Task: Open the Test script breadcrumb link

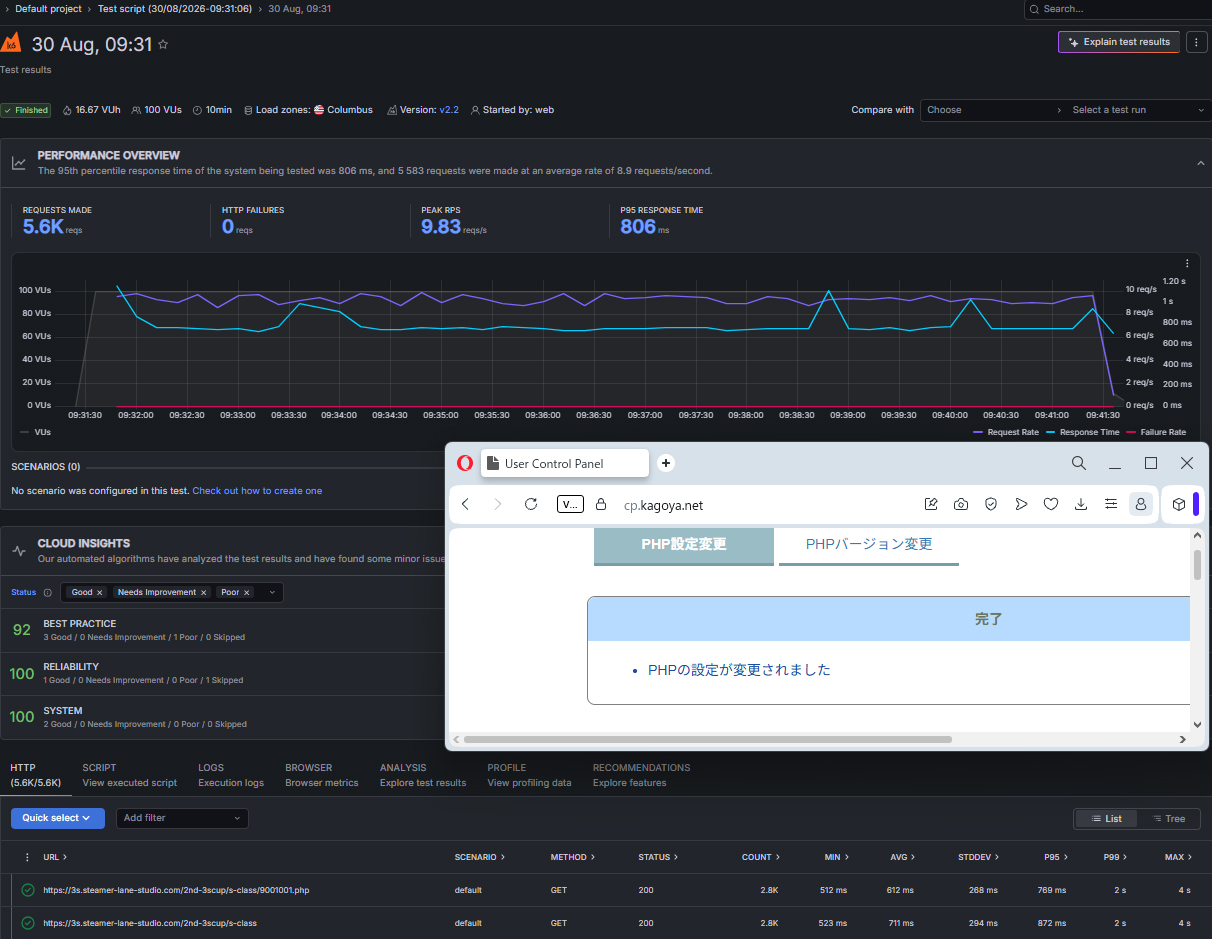Action: 175,8
